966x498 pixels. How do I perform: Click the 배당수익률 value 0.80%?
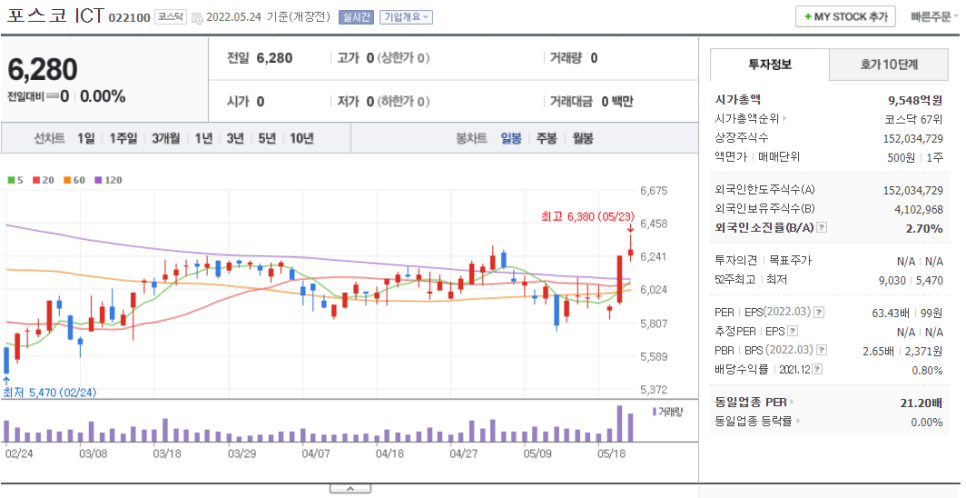[927, 370]
